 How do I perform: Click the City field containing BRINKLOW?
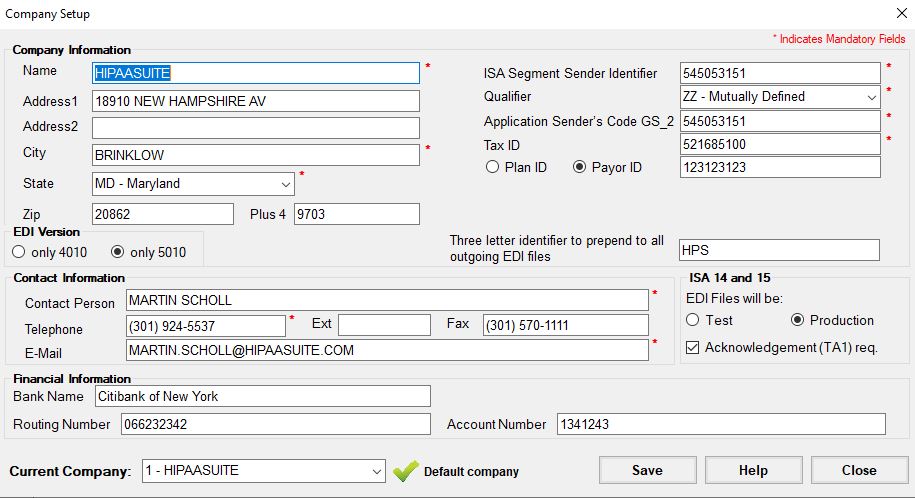tap(256, 155)
